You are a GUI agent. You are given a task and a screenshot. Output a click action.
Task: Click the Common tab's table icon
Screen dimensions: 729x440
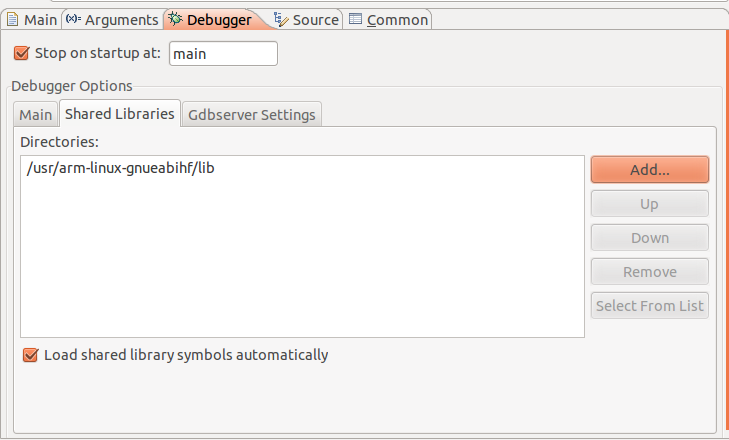(356, 19)
